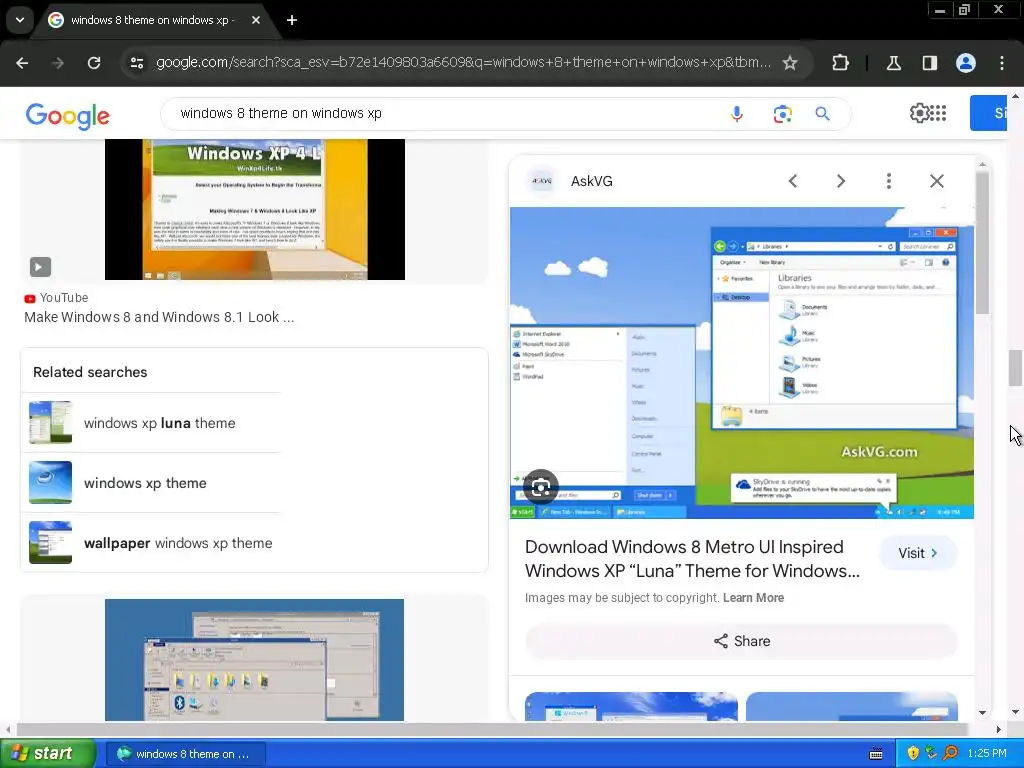Click the orange magnifier tray icon
This screenshot has width=1024, height=768.
tap(950, 753)
